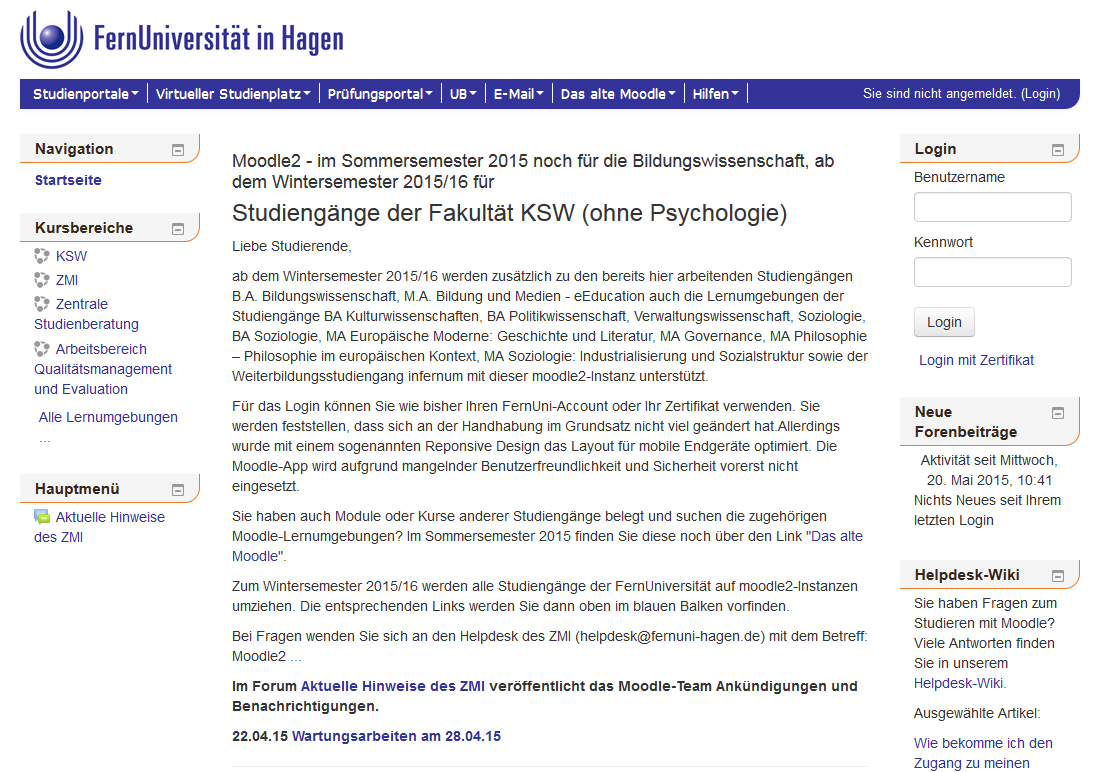Open the ZMI course area link

pos(67,280)
